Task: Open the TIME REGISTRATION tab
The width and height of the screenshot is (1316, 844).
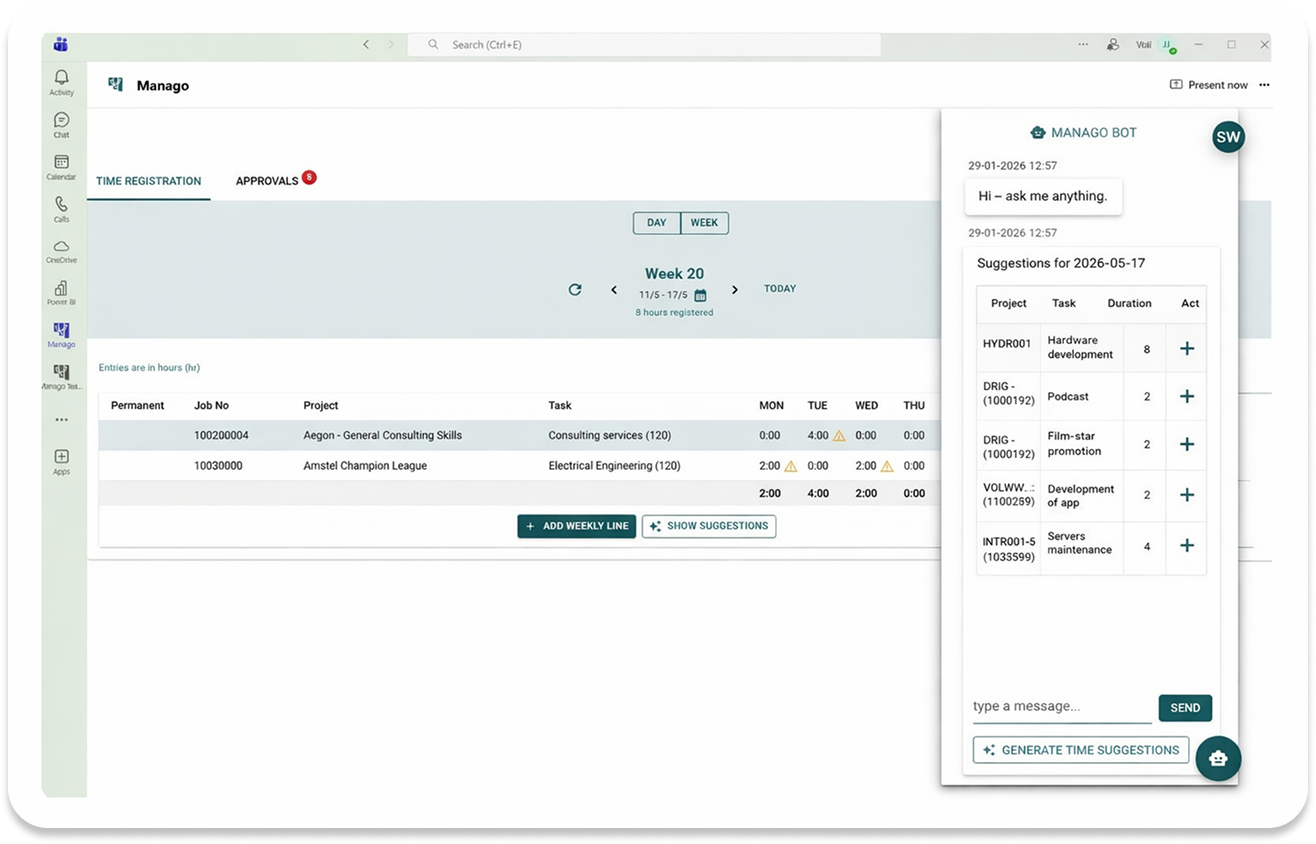Action: coord(148,181)
